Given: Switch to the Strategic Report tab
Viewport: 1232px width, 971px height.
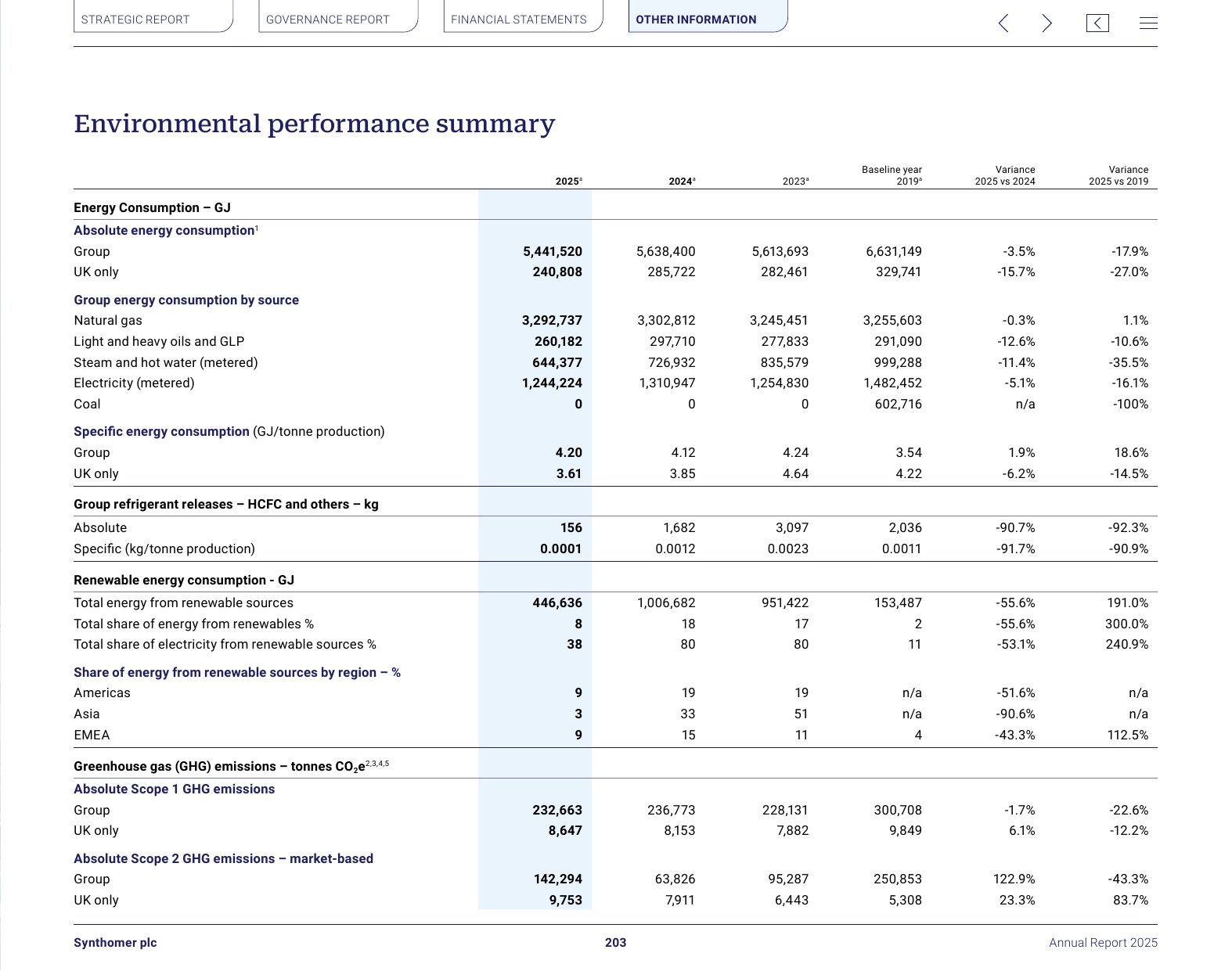Looking at the screenshot, I should [153, 16].
